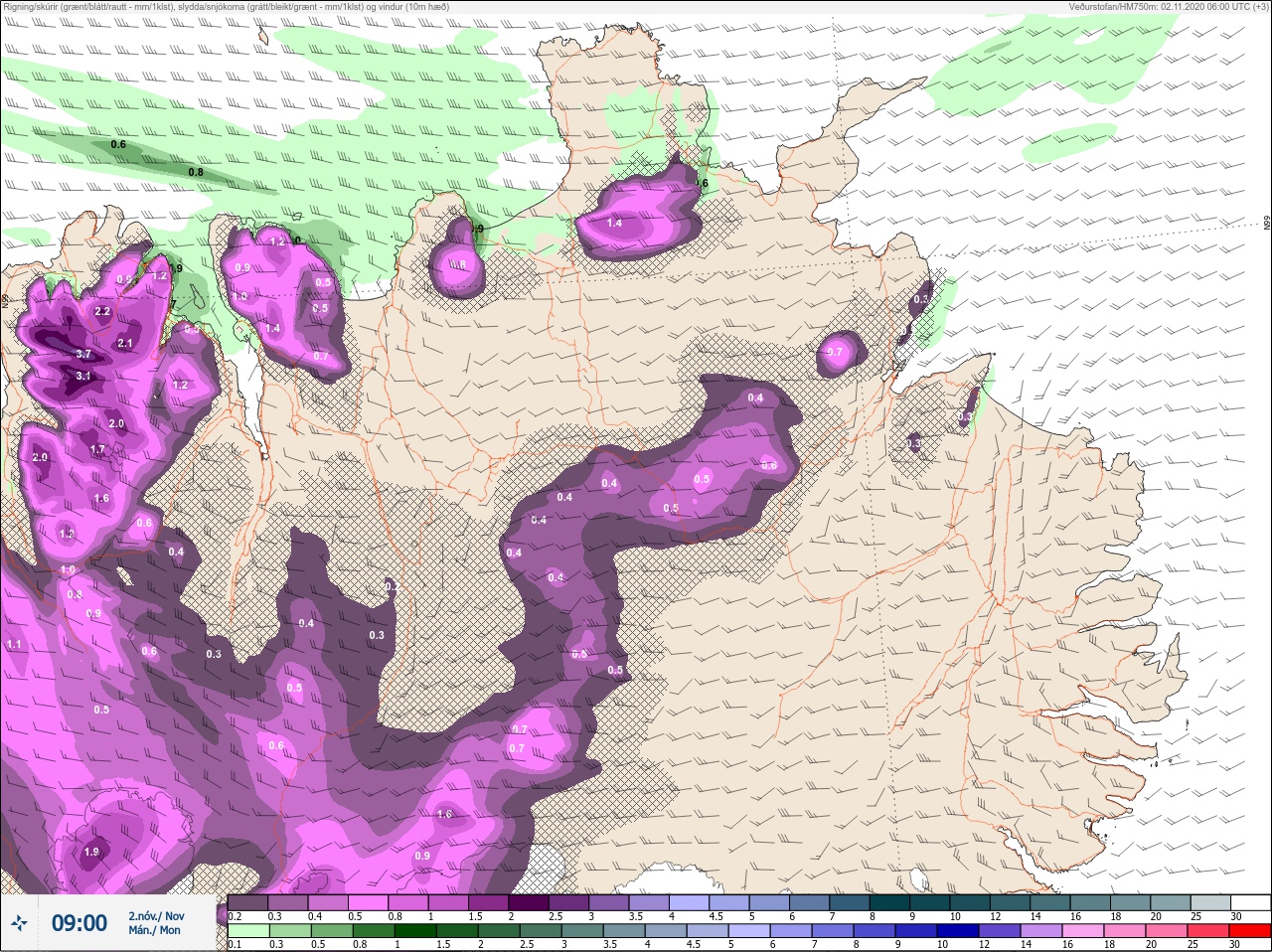This screenshot has height=952, width=1272.
Task: Click upper legend dark swatch between 2 and 2.5
Action: click(x=530, y=902)
